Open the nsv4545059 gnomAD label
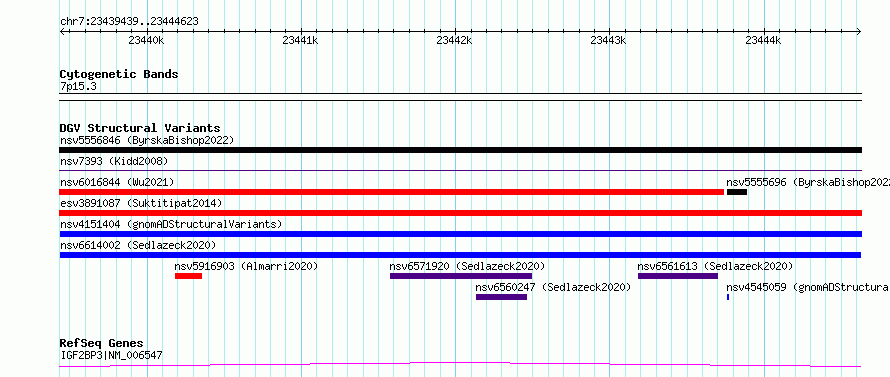This screenshot has height=377, width=890. tap(808, 287)
